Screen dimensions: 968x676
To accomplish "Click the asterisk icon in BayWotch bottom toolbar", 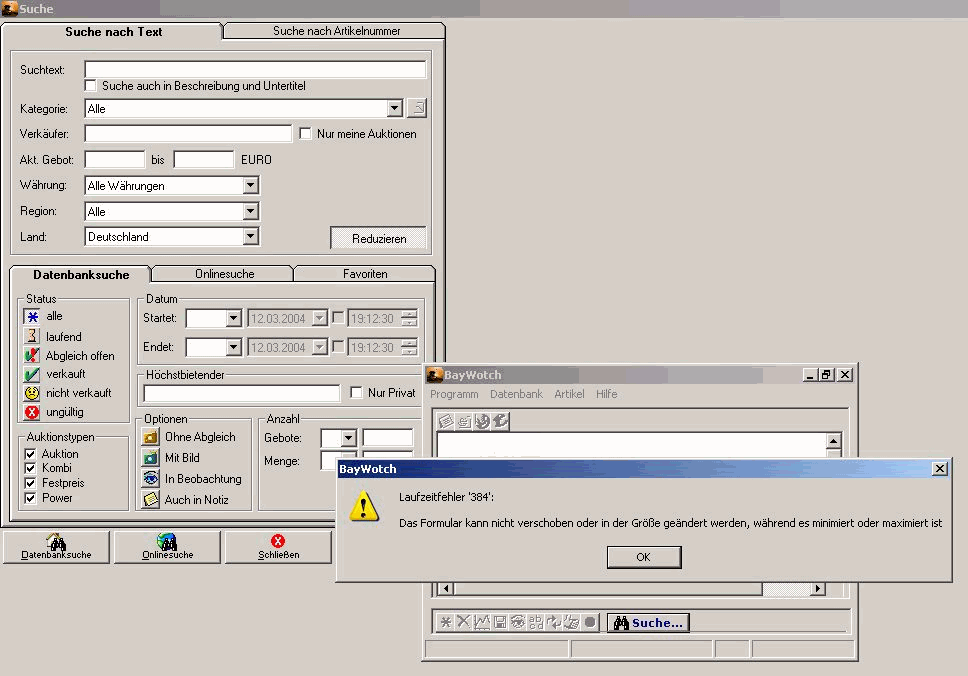I will pos(445,622).
